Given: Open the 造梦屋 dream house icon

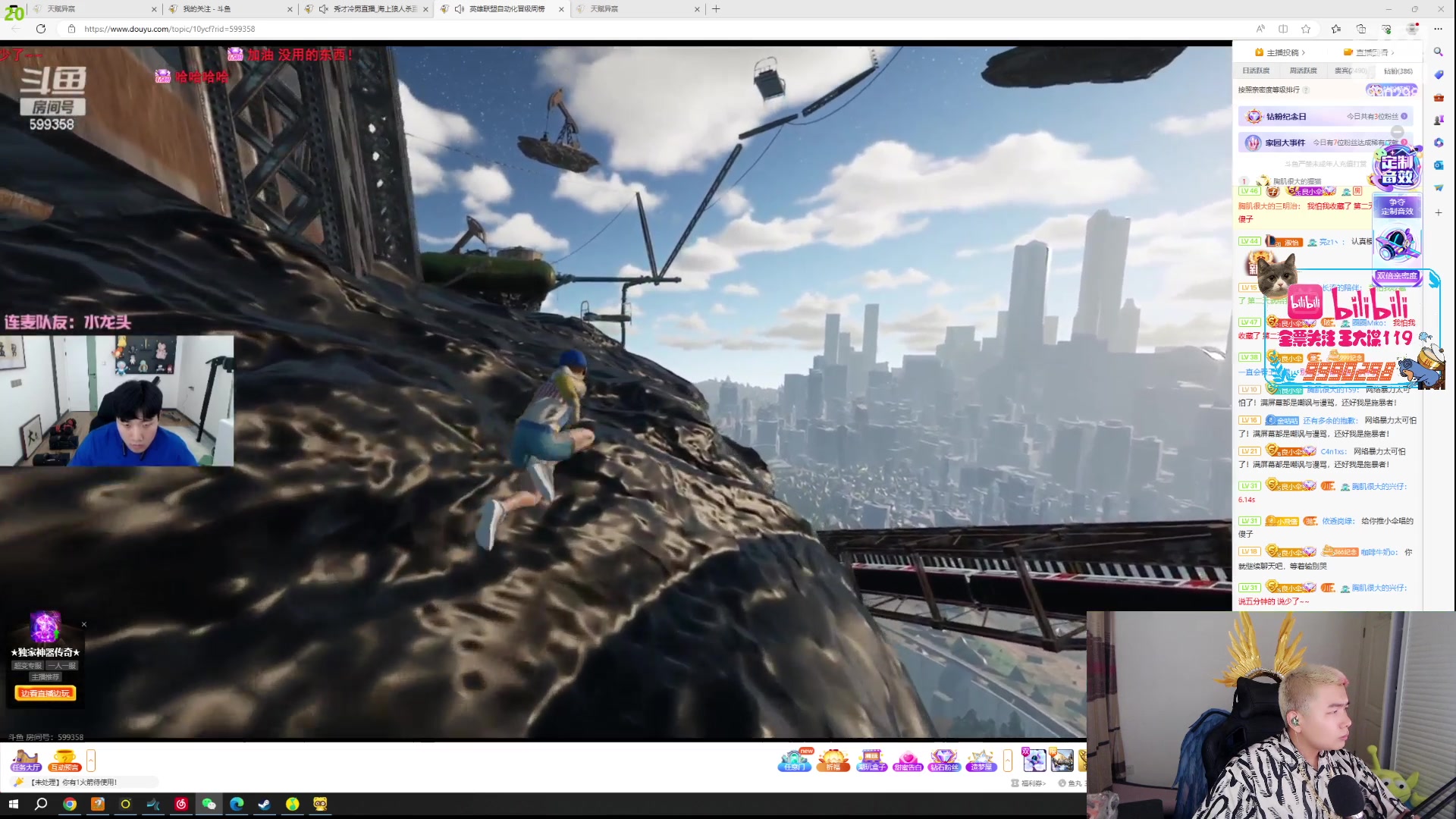Looking at the screenshot, I should [x=981, y=760].
